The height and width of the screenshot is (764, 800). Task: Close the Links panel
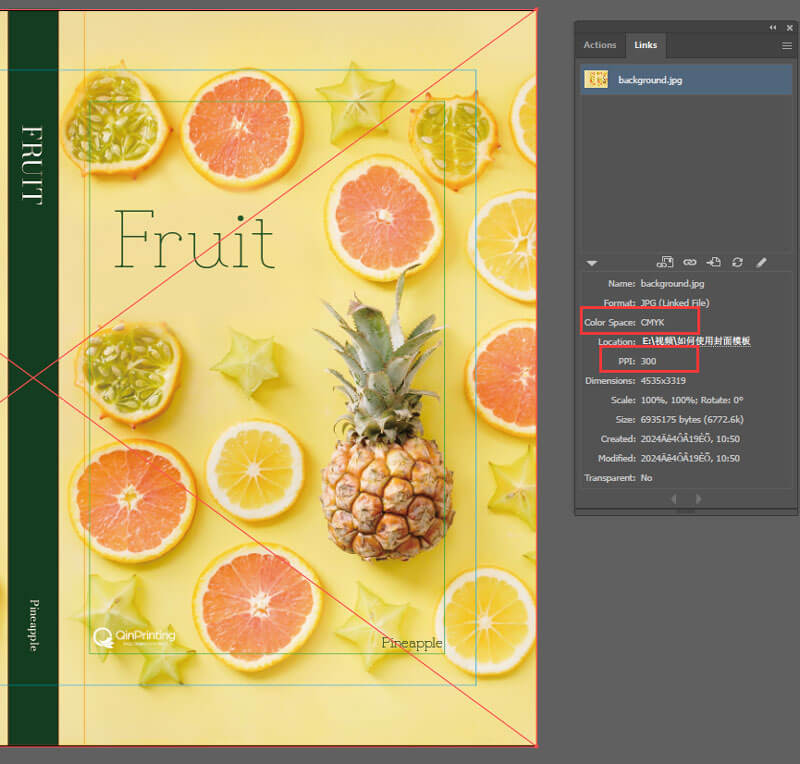[789, 28]
